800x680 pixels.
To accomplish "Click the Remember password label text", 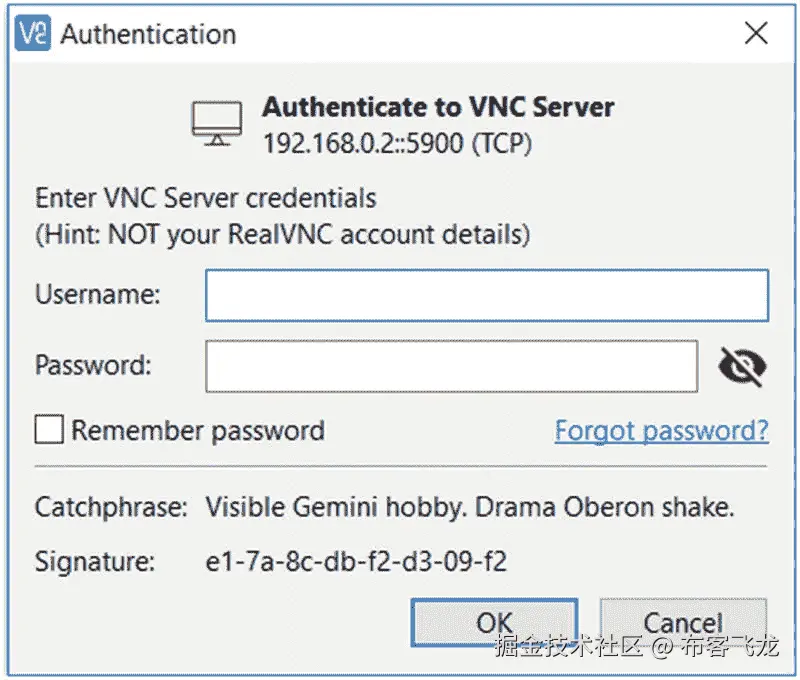I will coord(198,431).
